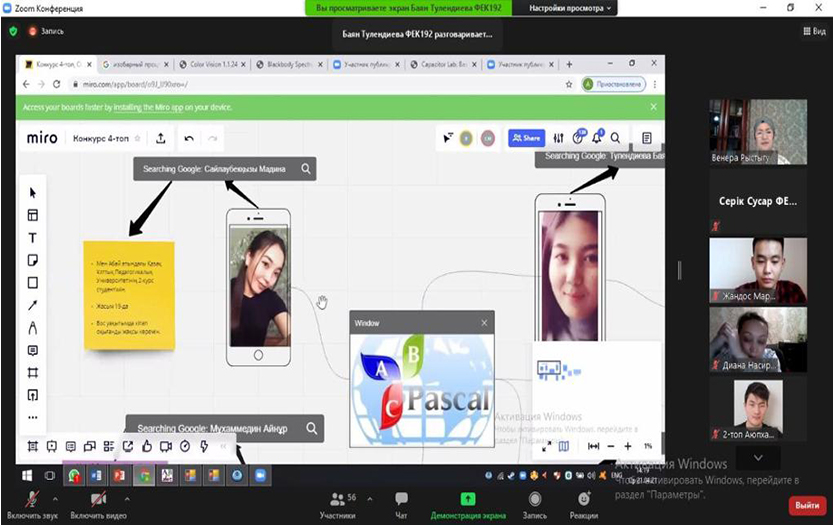Click search icon in Сайлаубекқызы Мадина bar

click(306, 168)
